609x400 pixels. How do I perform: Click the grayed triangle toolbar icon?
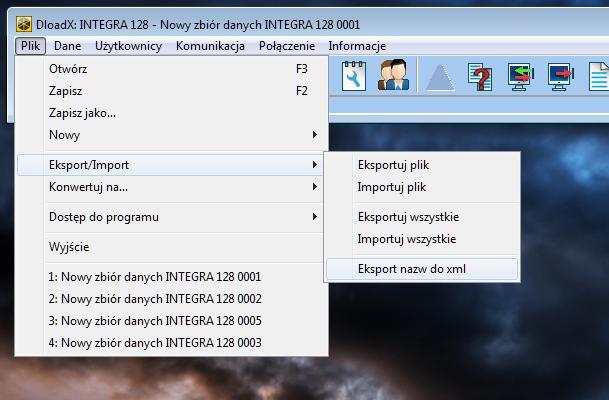click(440, 77)
